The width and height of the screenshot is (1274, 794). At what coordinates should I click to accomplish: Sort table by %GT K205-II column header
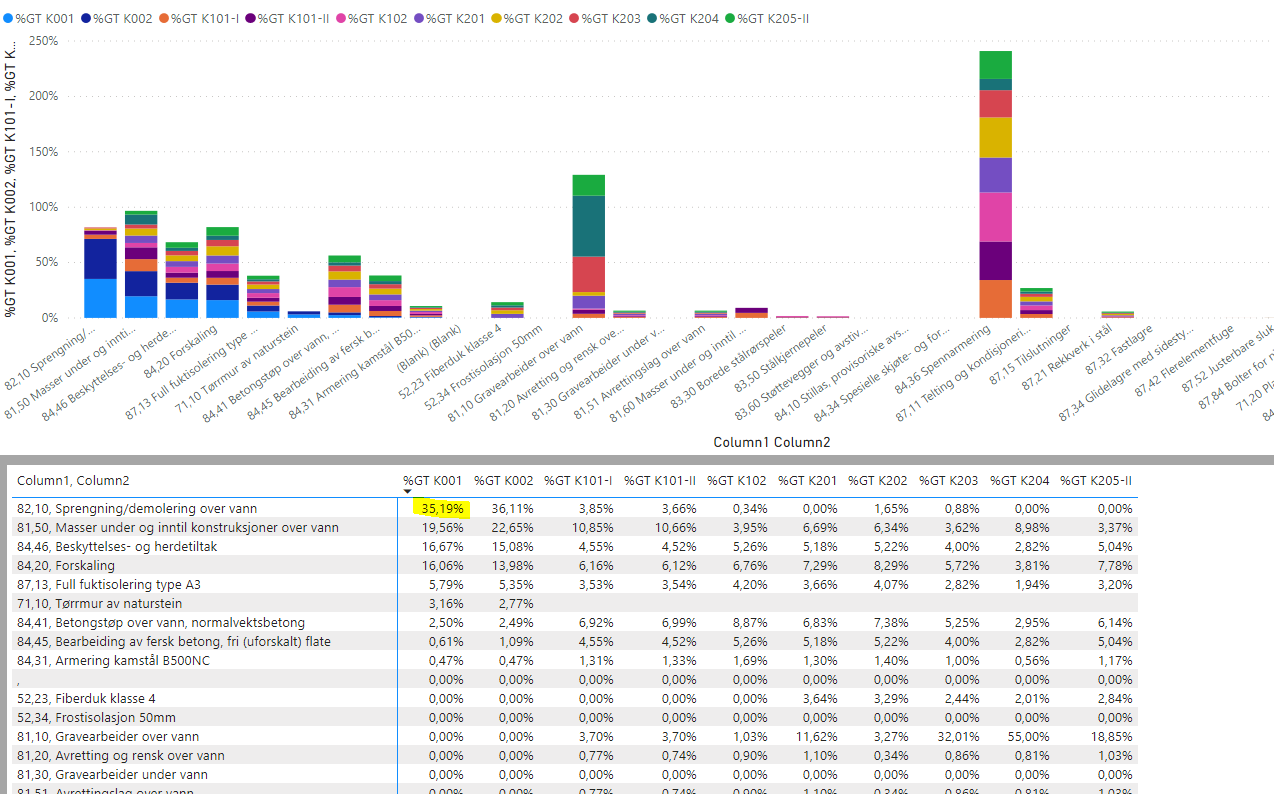[x=1095, y=480]
